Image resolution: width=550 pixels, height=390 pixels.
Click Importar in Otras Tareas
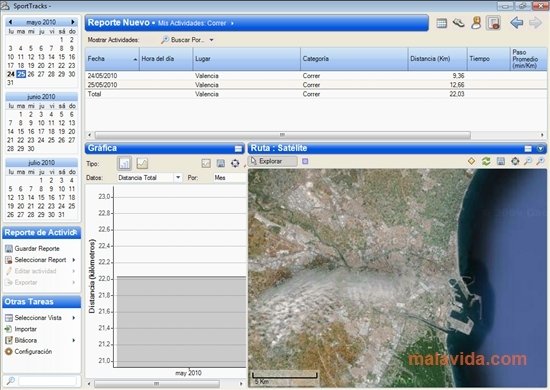[21, 329]
